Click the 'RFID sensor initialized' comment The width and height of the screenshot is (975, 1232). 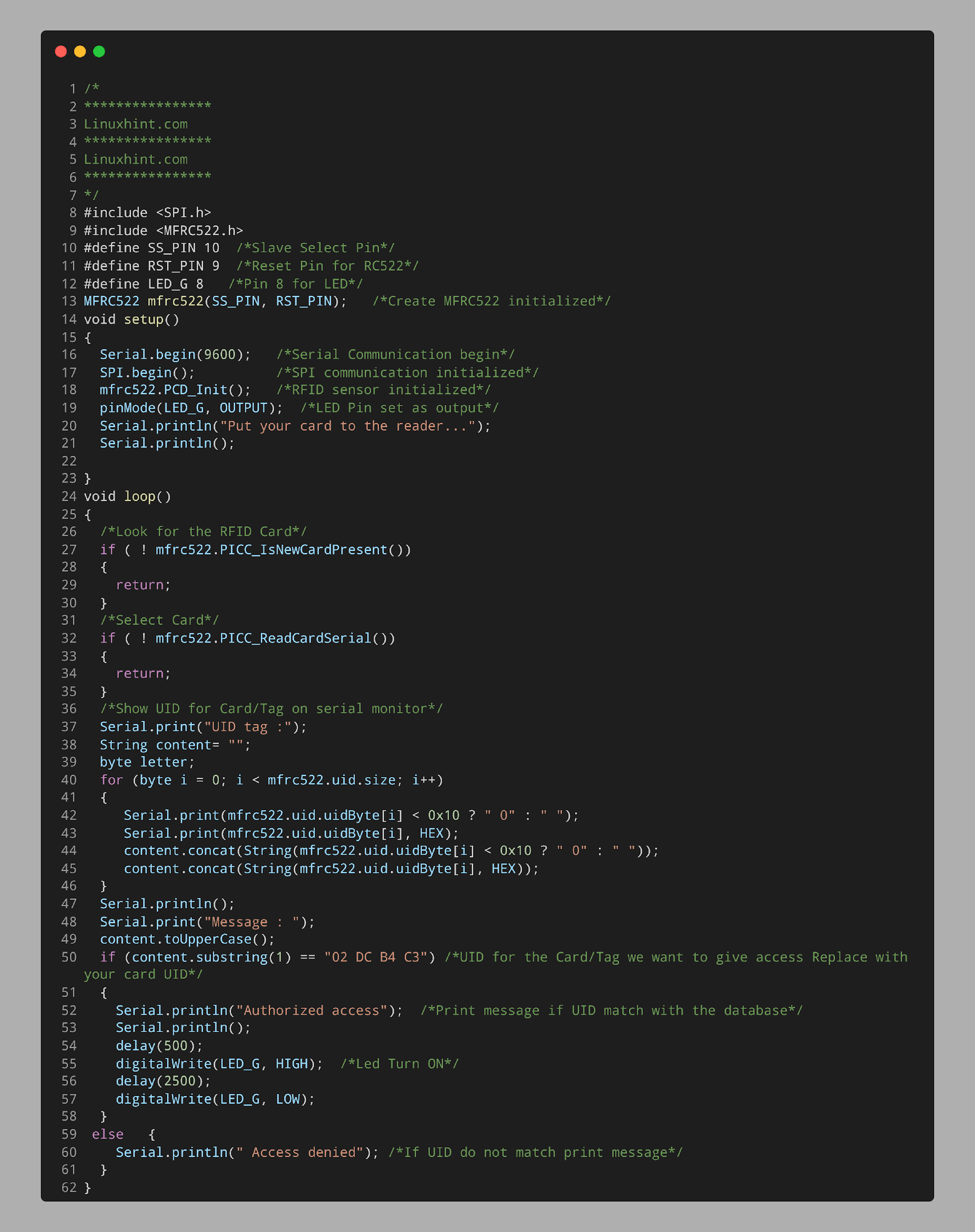[383, 390]
